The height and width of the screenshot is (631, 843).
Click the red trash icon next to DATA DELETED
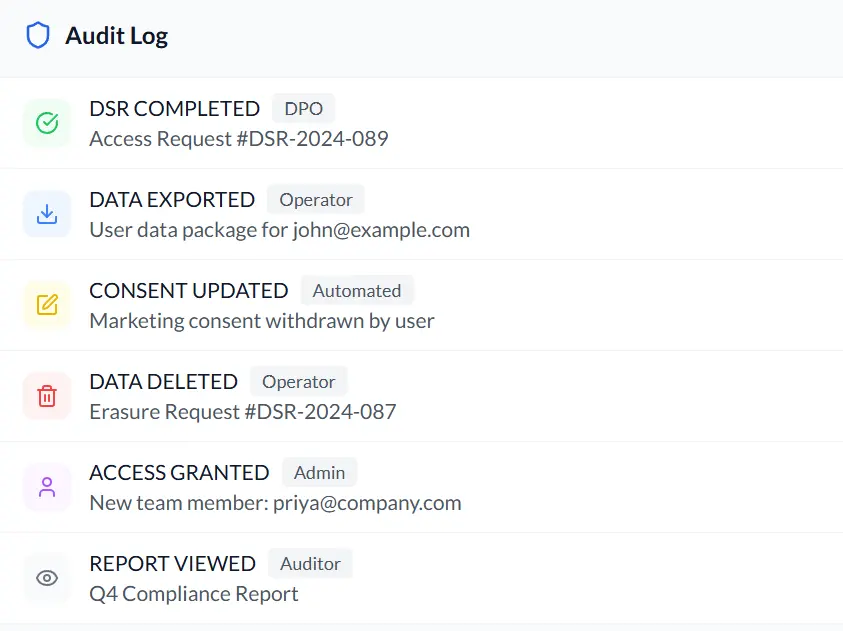(x=46, y=396)
